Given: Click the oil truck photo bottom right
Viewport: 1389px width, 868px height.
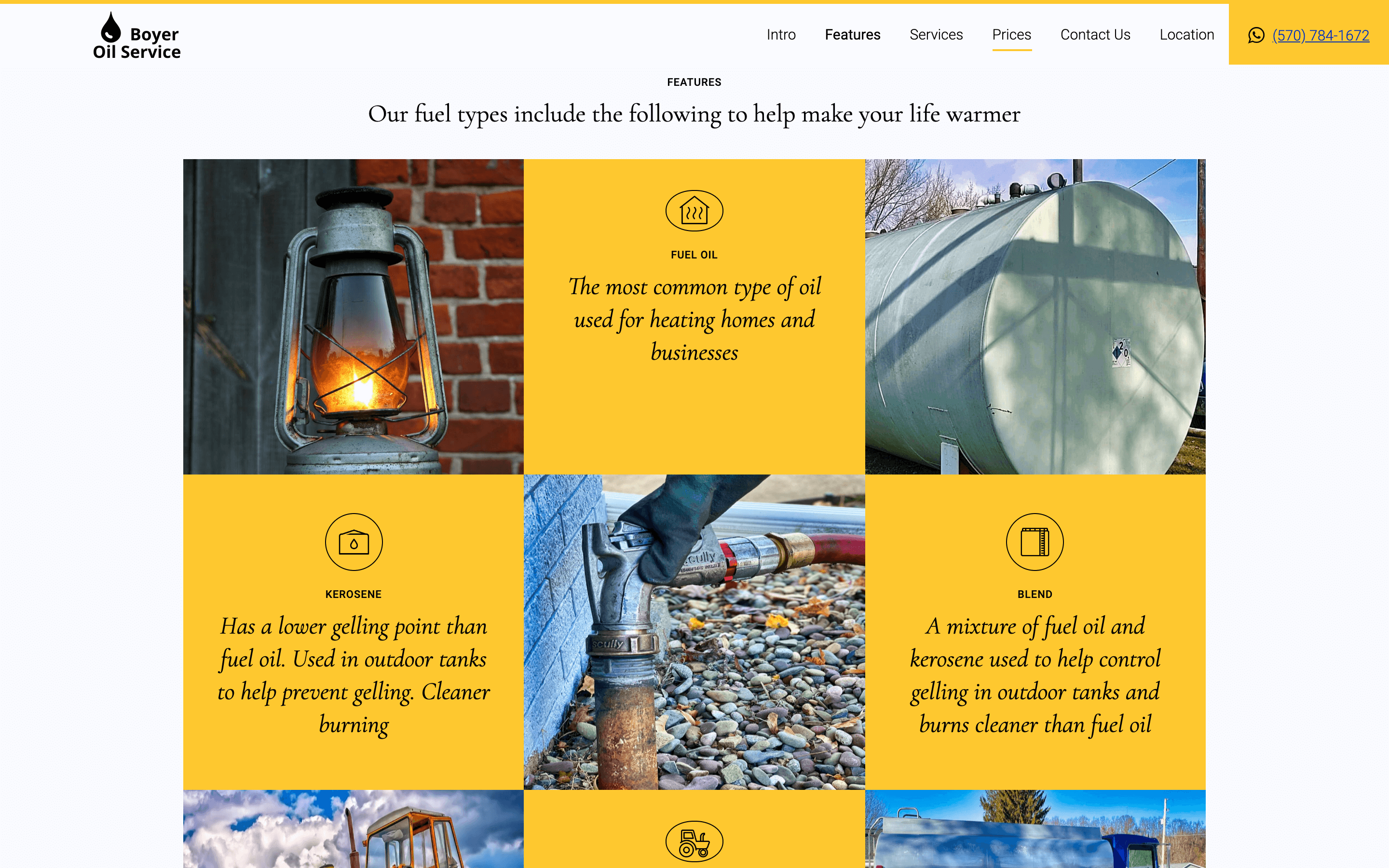Looking at the screenshot, I should pos(1035,828).
